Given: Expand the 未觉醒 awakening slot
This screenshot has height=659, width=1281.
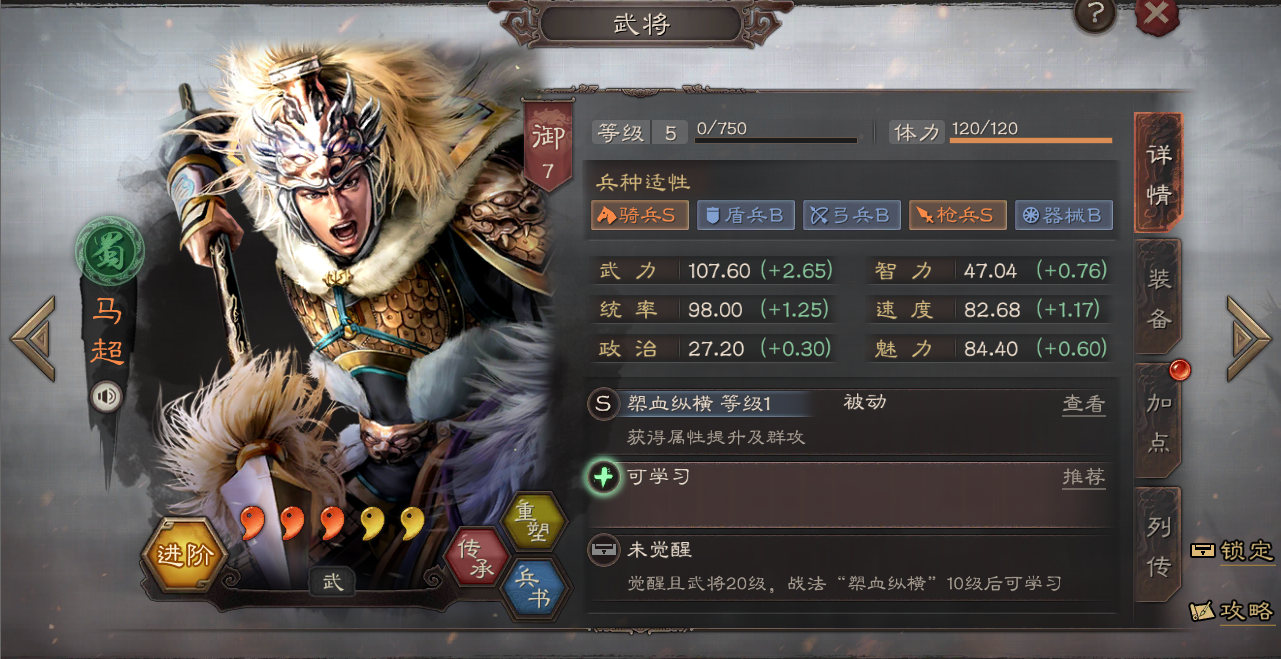Looking at the screenshot, I should point(849,566).
